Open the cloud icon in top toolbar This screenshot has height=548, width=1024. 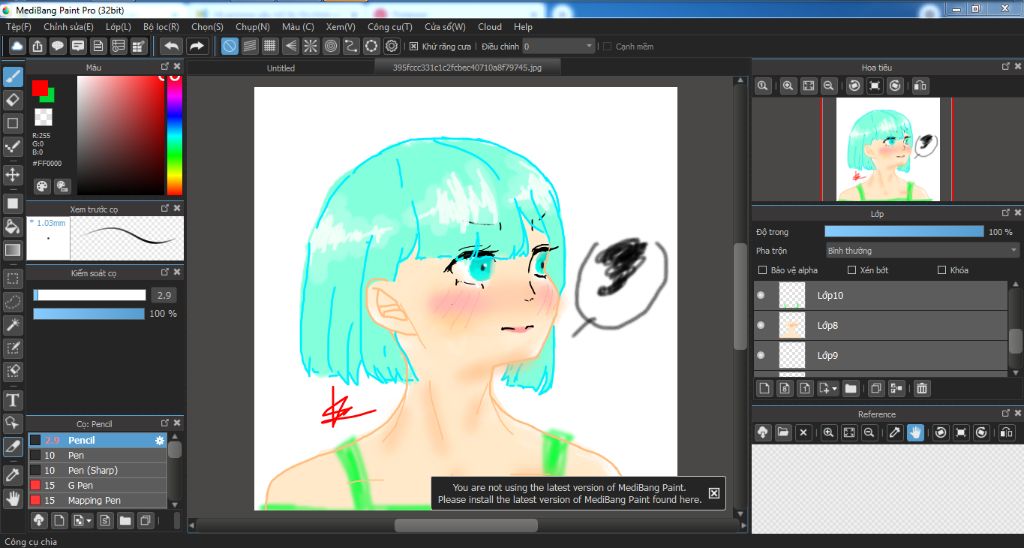[17, 46]
